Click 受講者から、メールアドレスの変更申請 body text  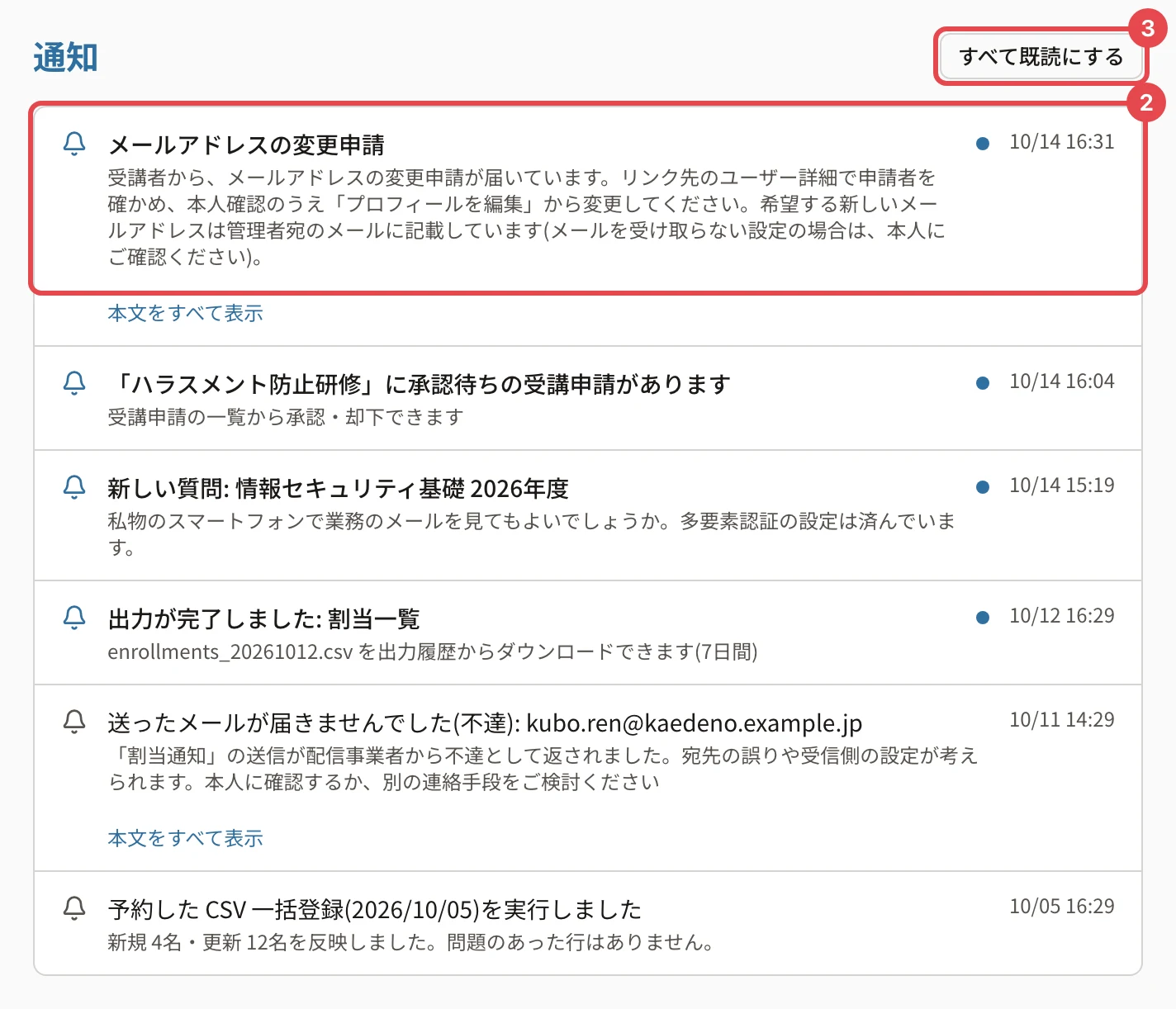pos(526,216)
